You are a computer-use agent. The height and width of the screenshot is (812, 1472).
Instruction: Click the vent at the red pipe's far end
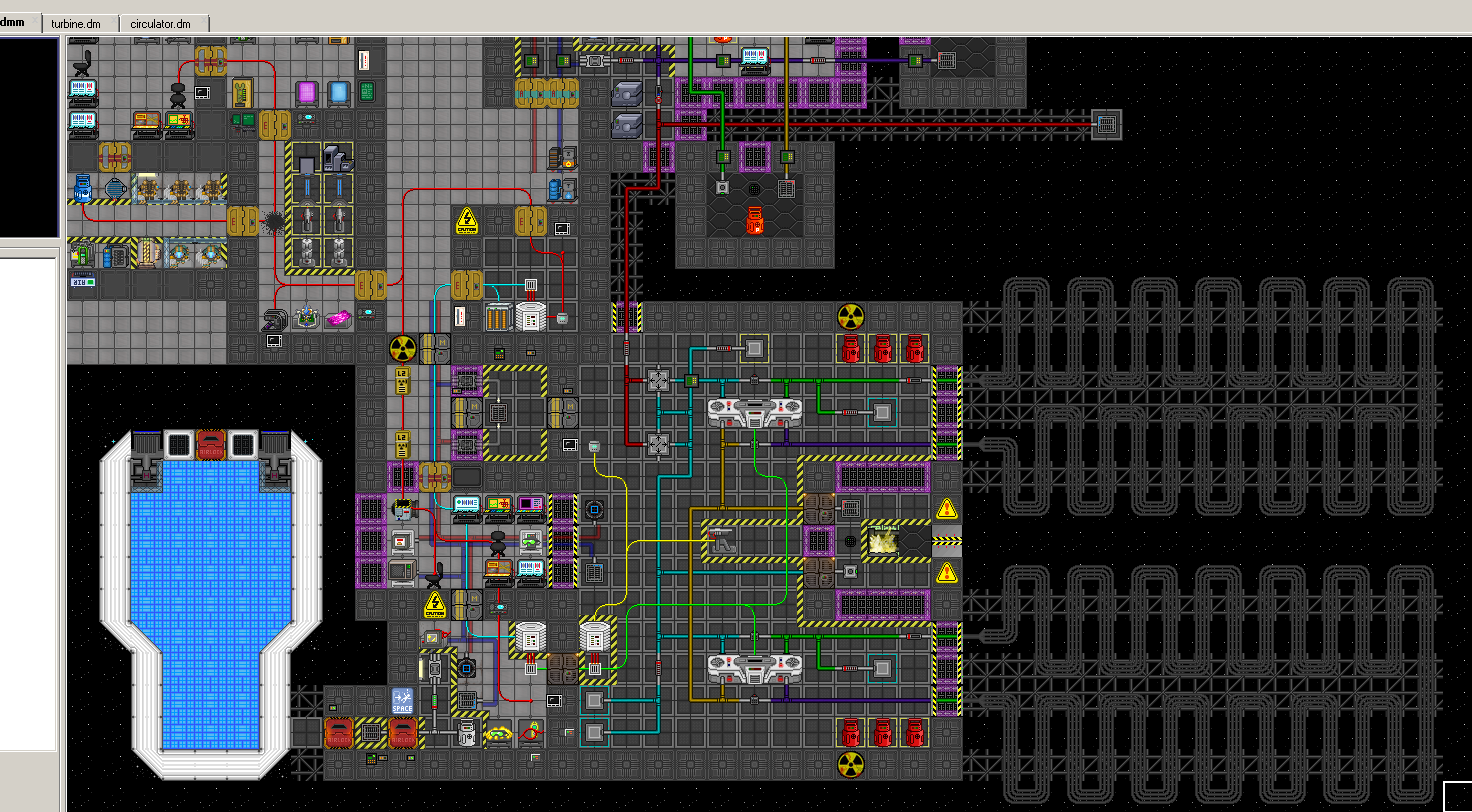click(1107, 125)
